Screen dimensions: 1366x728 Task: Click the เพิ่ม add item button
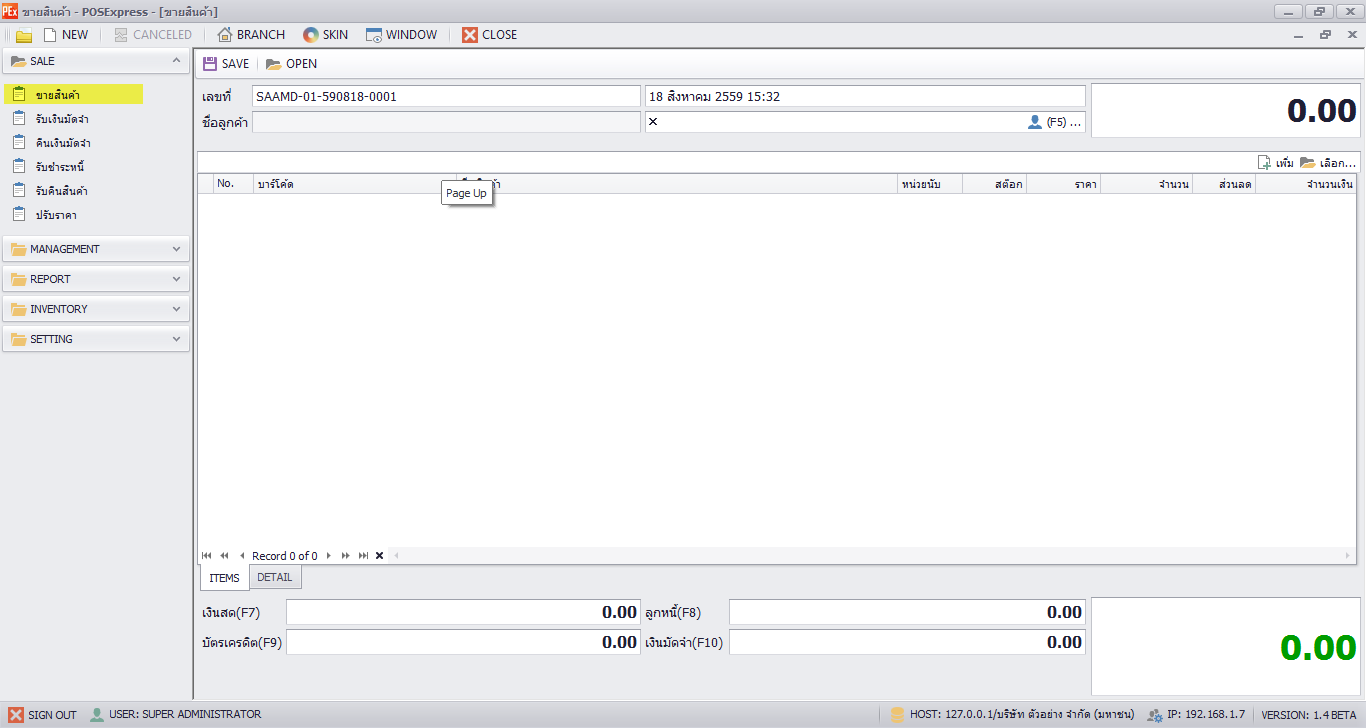tap(1276, 162)
